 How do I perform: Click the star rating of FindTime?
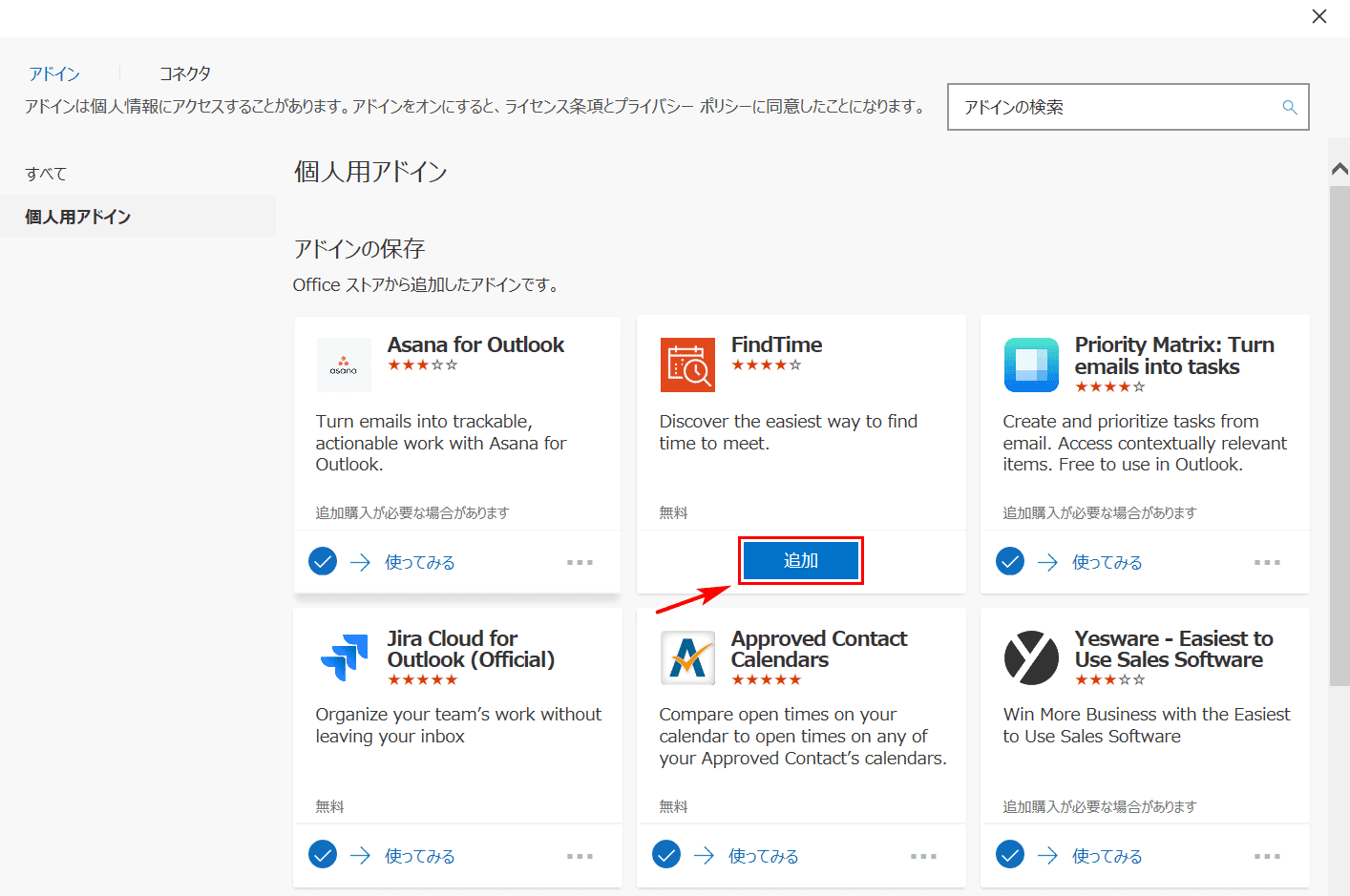click(767, 365)
